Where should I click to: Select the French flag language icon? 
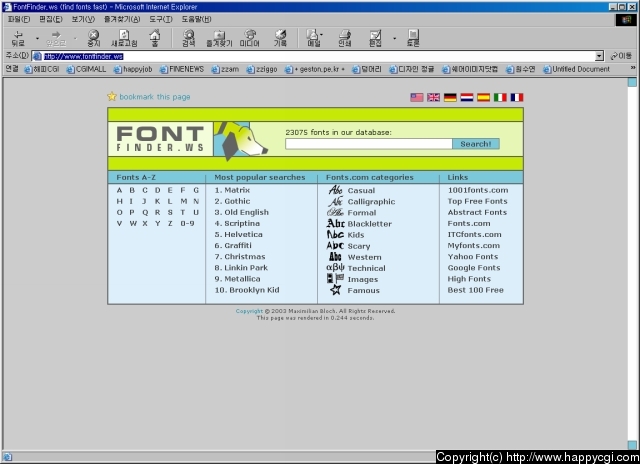pos(517,97)
